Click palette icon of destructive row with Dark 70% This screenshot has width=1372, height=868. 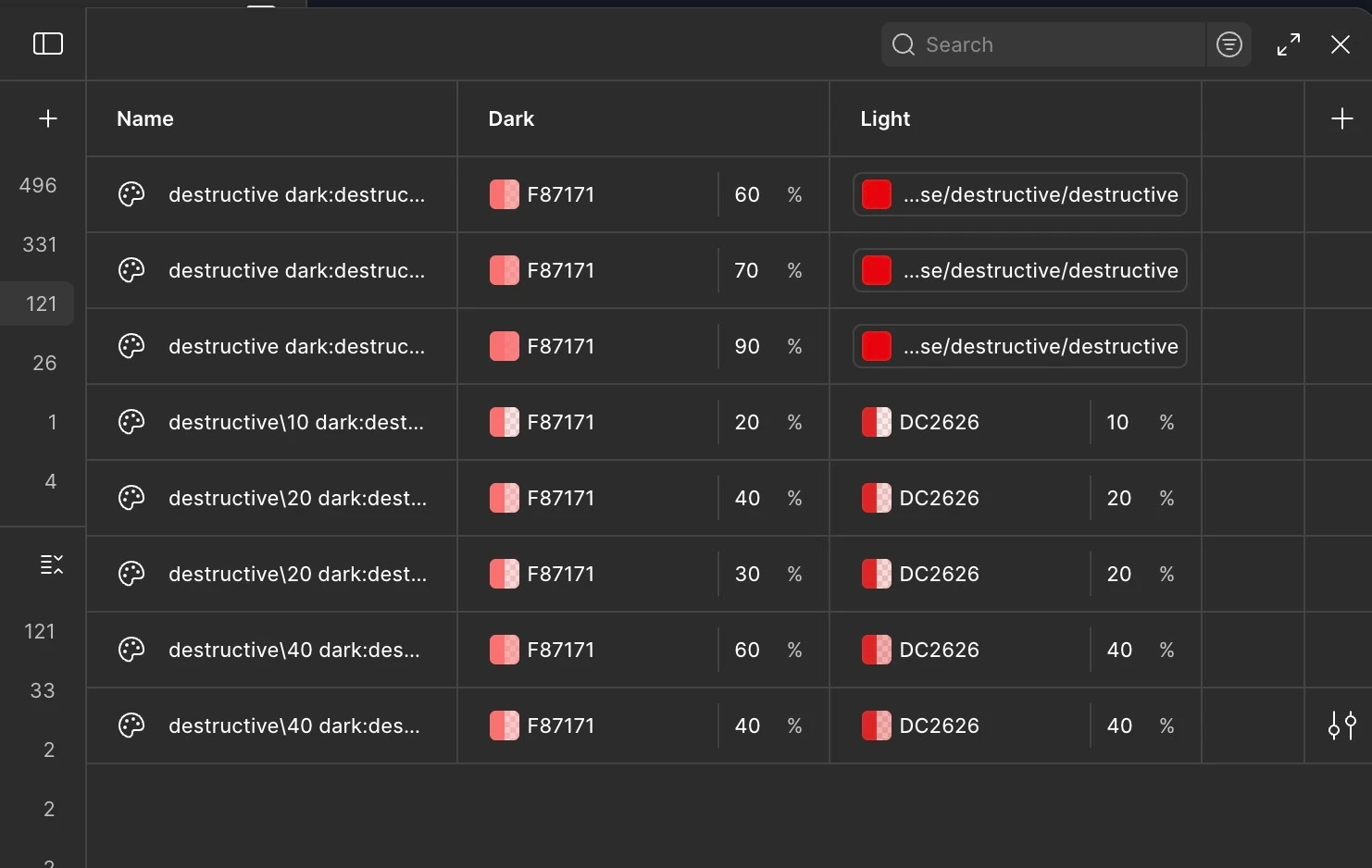click(x=131, y=270)
